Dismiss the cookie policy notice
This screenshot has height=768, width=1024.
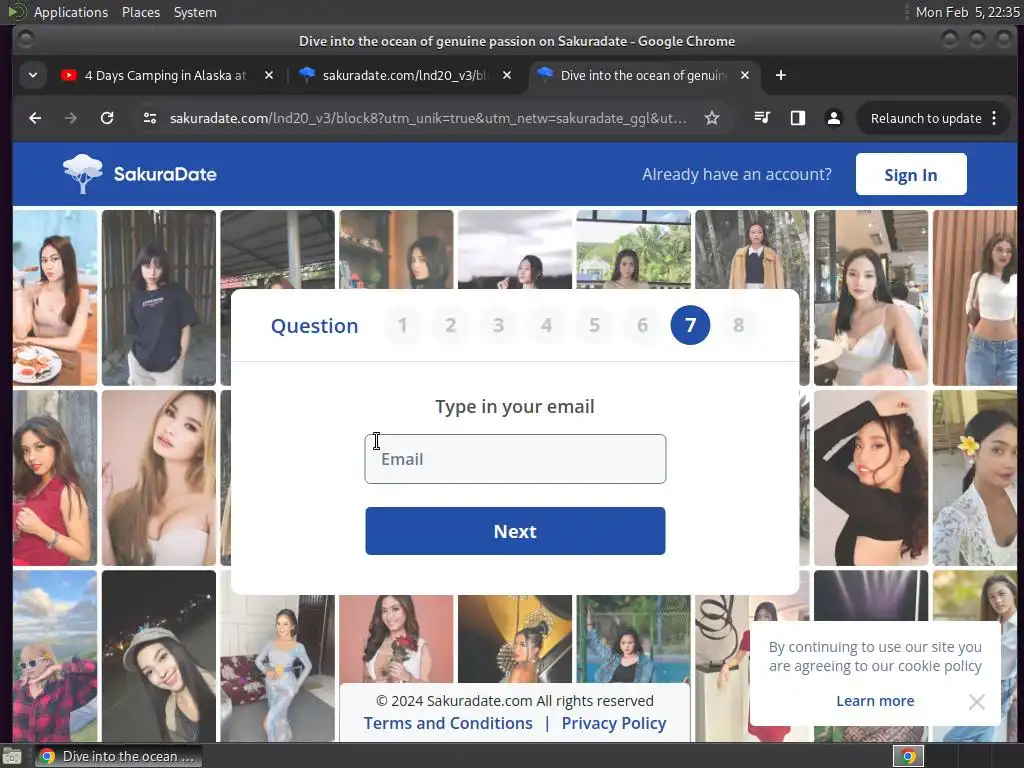tap(976, 701)
